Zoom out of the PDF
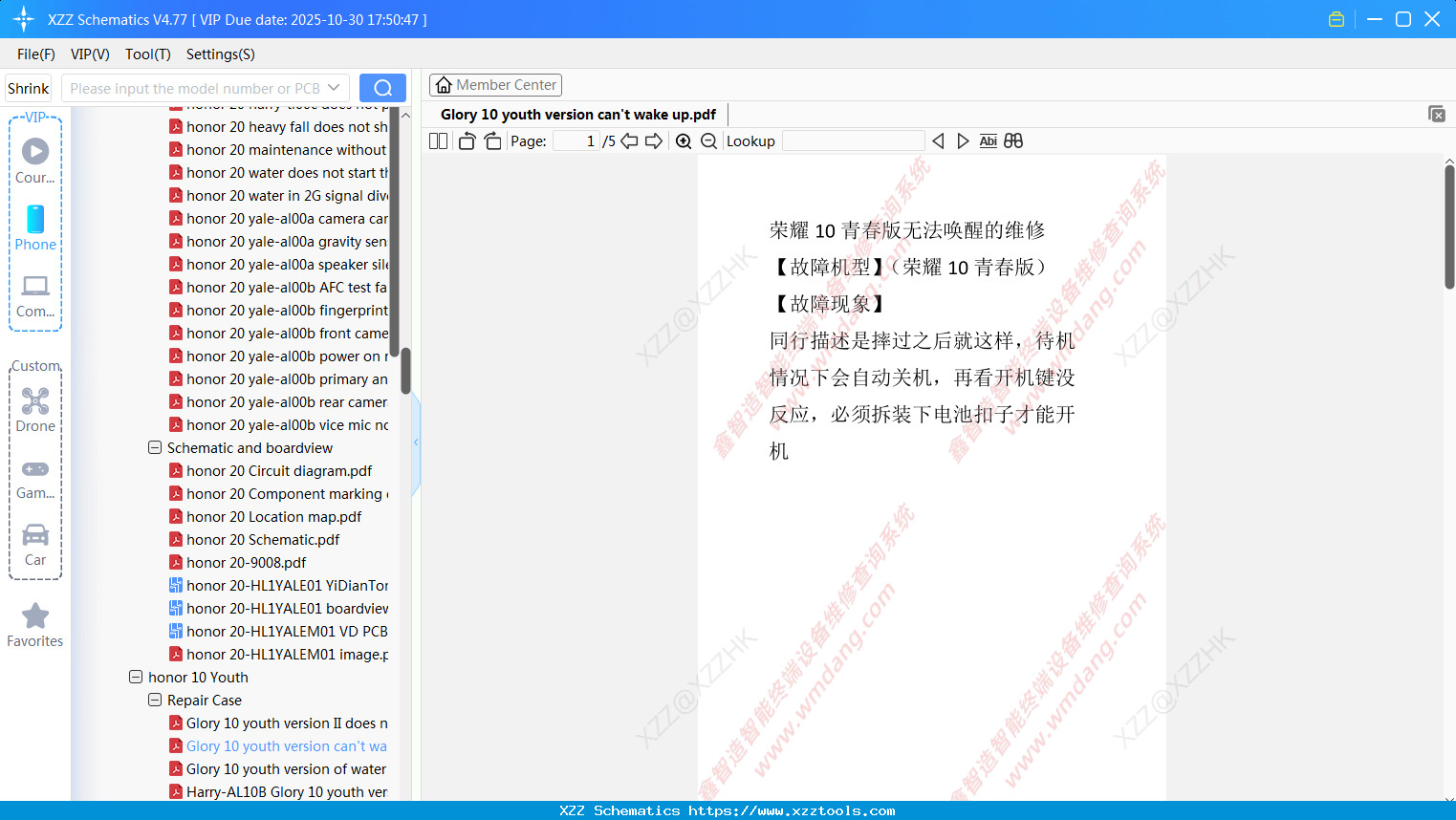Screen dimensions: 1456x820 click(708, 140)
